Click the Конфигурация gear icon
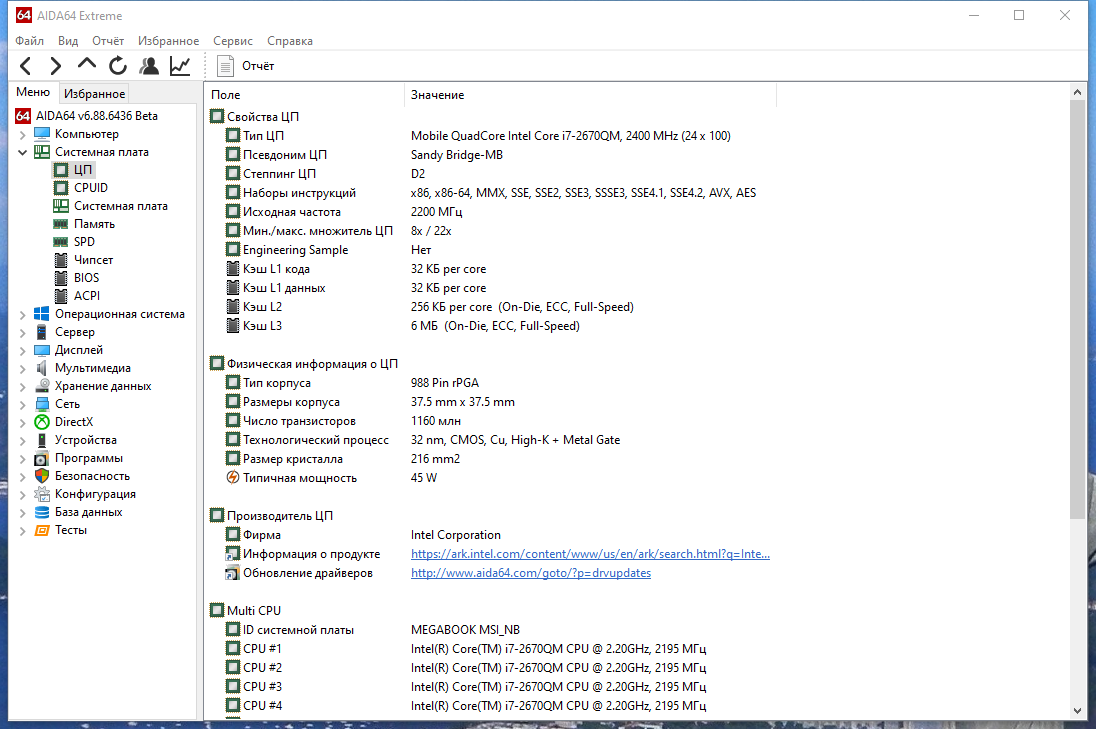This screenshot has width=1096, height=729. point(42,494)
